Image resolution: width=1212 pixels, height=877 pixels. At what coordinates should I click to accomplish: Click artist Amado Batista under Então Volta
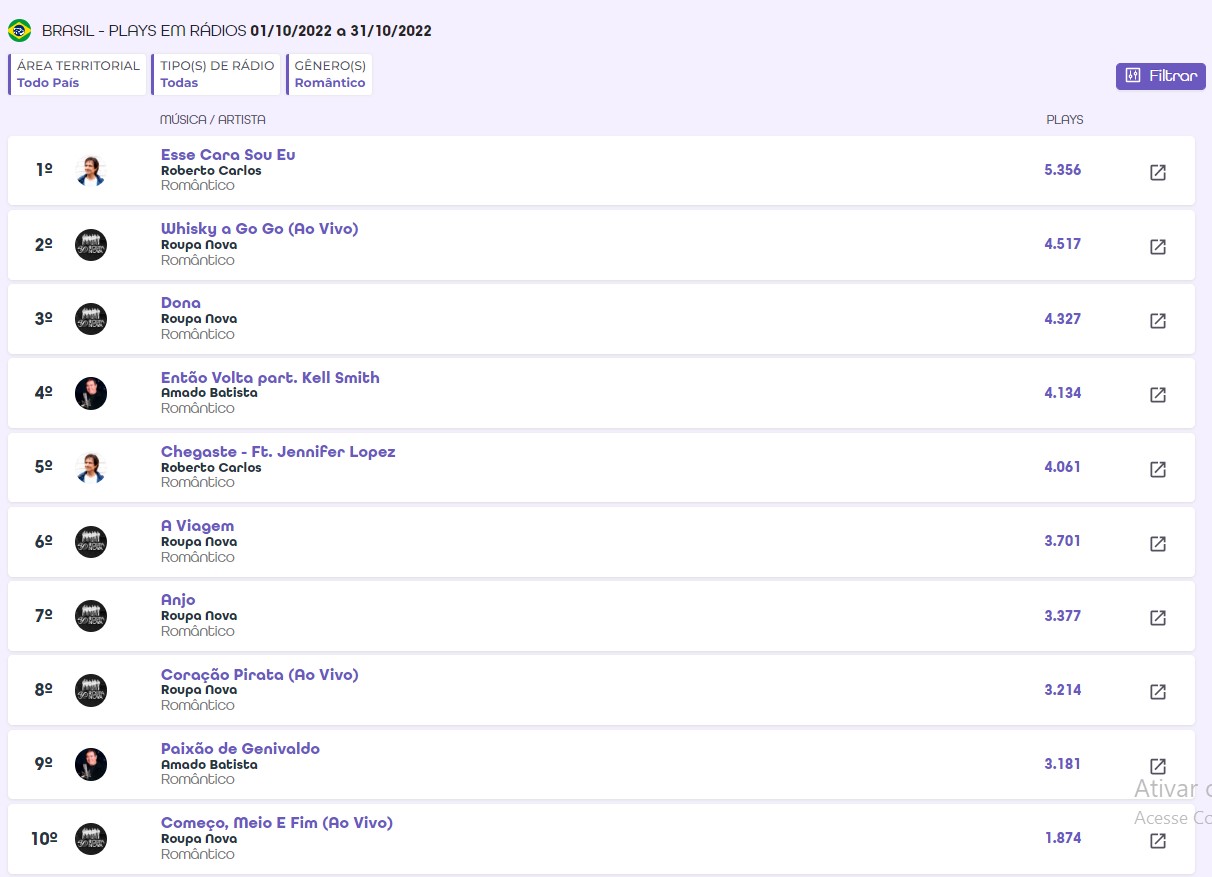pos(209,393)
